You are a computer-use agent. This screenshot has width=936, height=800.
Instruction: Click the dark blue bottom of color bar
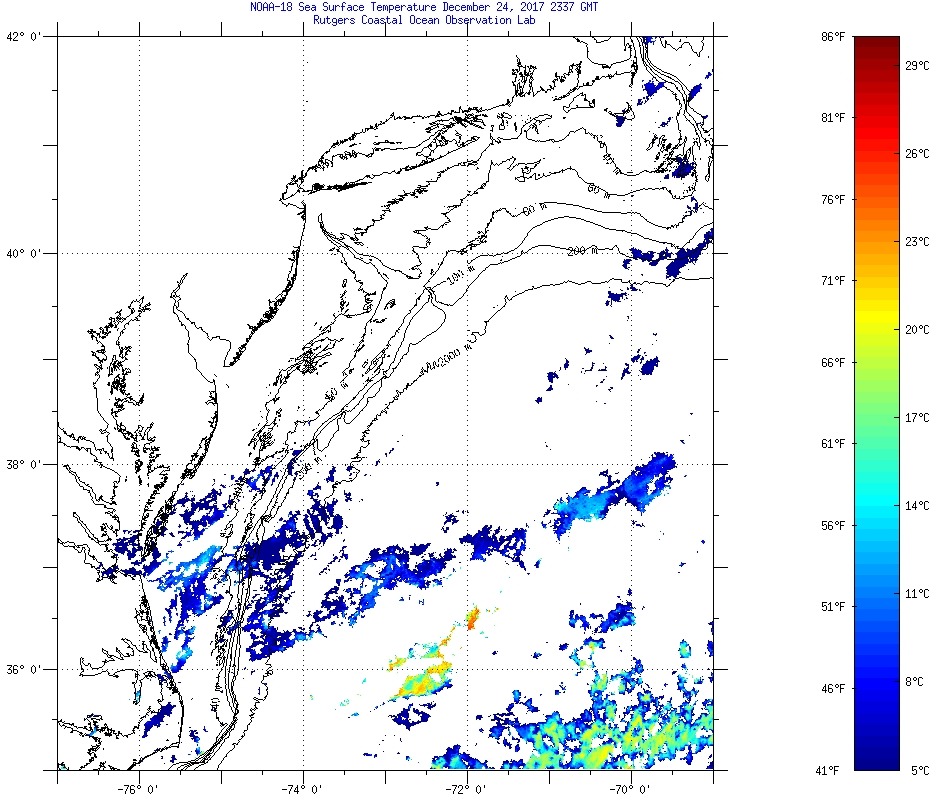click(x=877, y=760)
